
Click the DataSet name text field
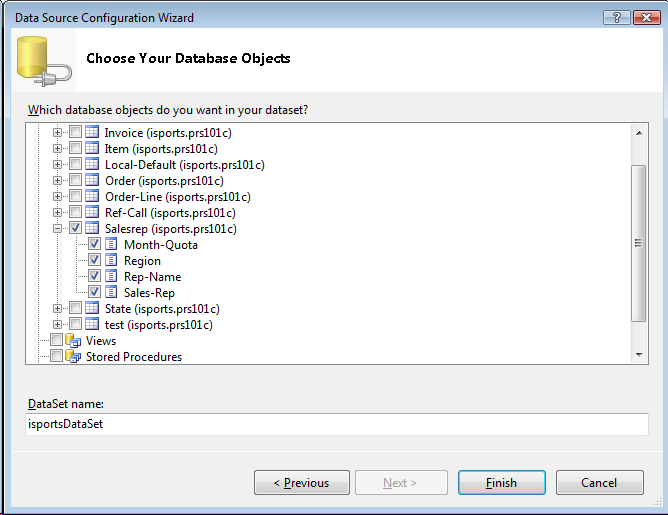[x=338, y=424]
